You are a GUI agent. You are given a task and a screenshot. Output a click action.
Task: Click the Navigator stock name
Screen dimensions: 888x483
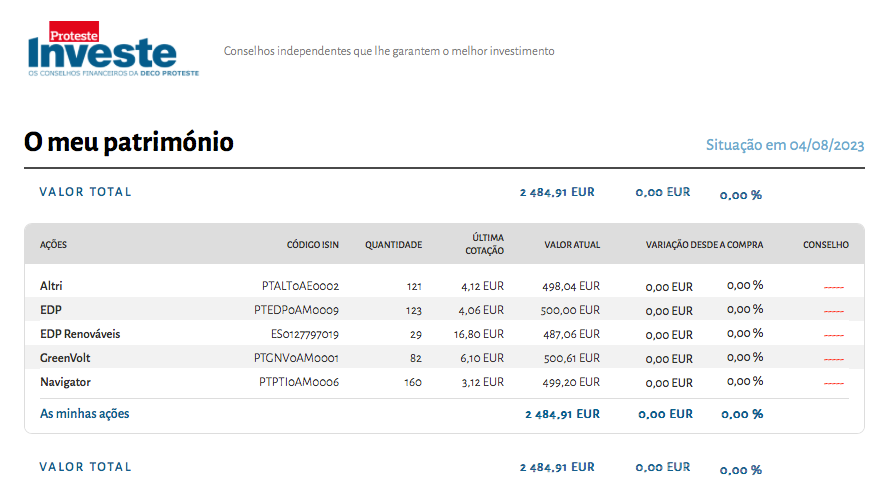(65, 382)
